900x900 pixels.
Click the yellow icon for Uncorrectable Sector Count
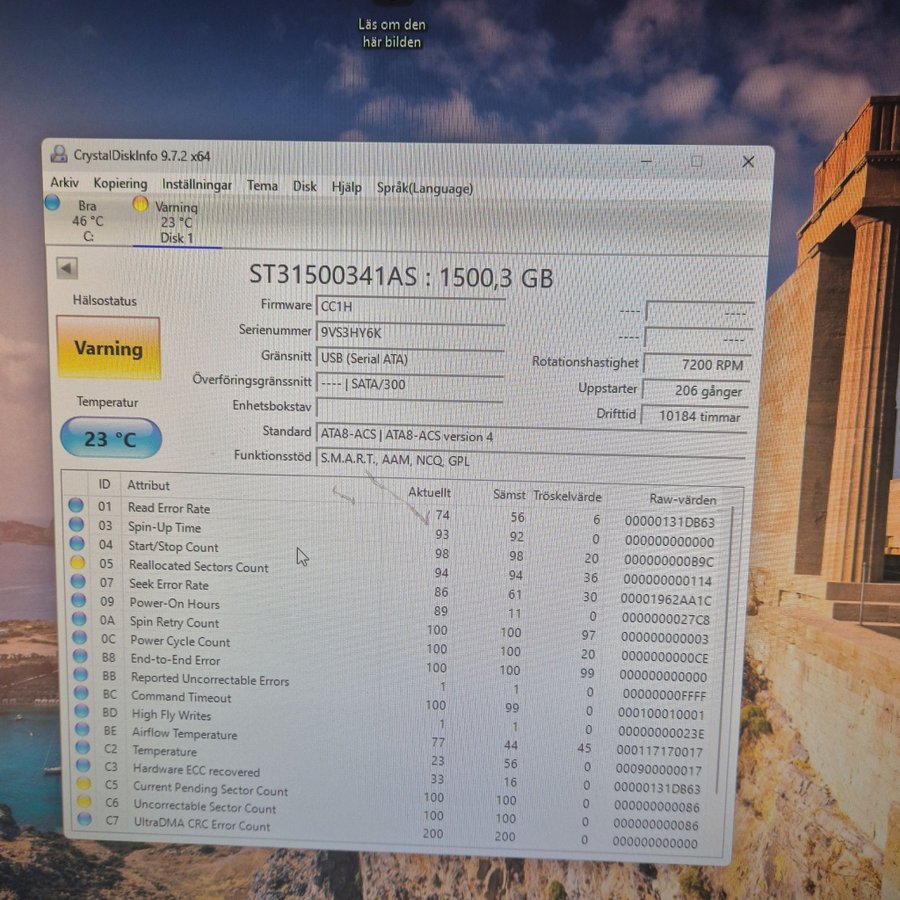tap(84, 801)
